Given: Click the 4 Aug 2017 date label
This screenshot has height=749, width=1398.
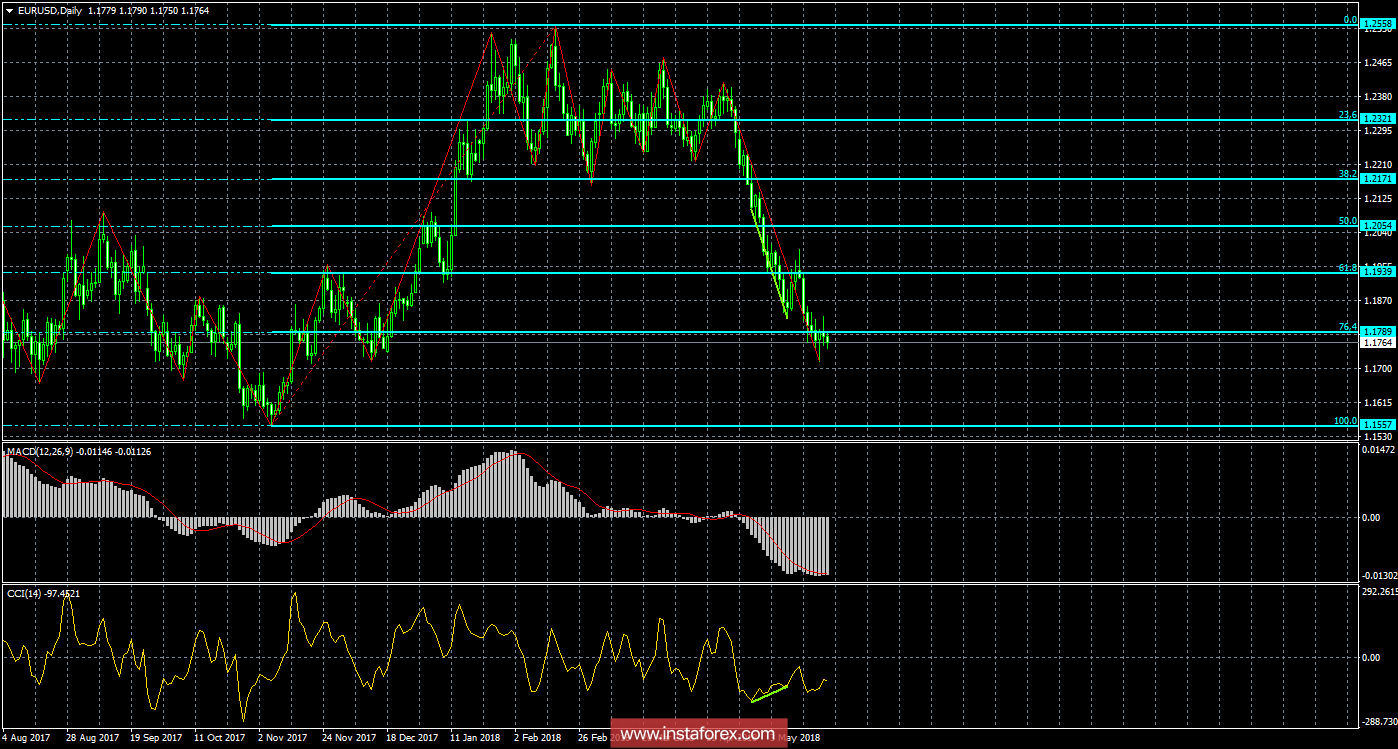Looking at the screenshot, I should [28, 738].
